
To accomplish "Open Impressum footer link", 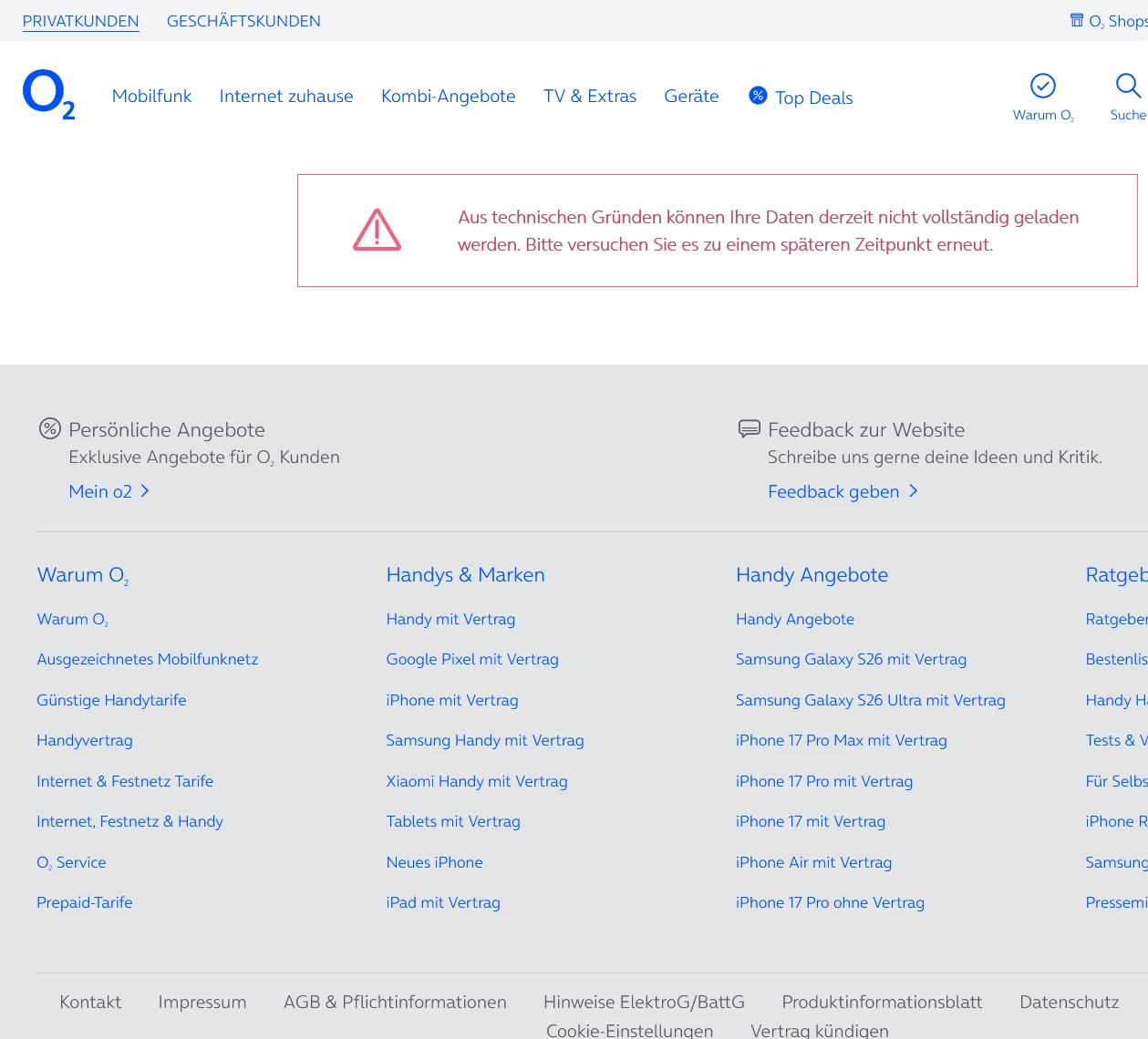I will coord(202,1002).
